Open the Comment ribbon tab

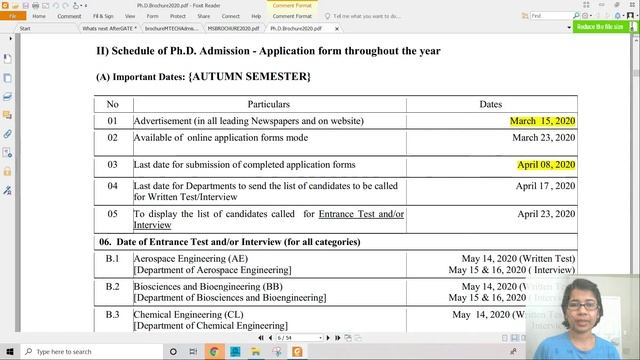pos(69,16)
